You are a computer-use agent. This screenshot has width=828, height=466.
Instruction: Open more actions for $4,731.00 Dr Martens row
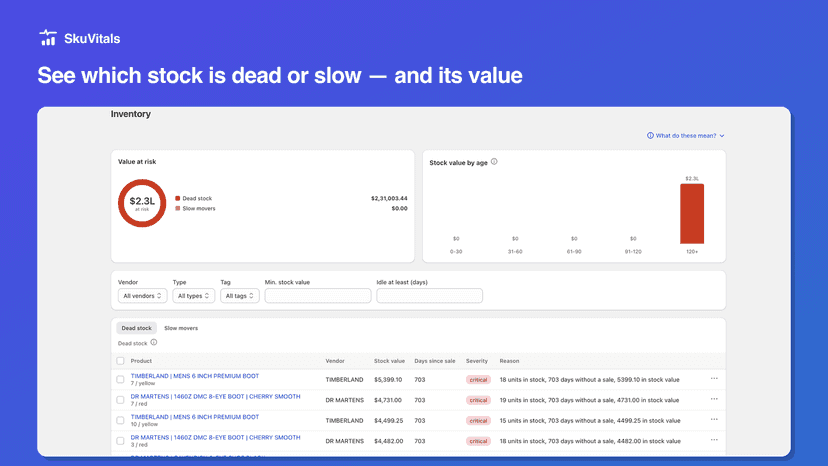(x=714, y=399)
